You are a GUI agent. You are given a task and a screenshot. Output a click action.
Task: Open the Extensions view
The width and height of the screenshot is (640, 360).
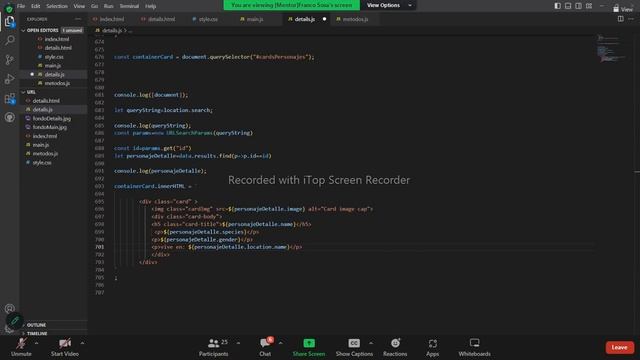tap(9, 98)
